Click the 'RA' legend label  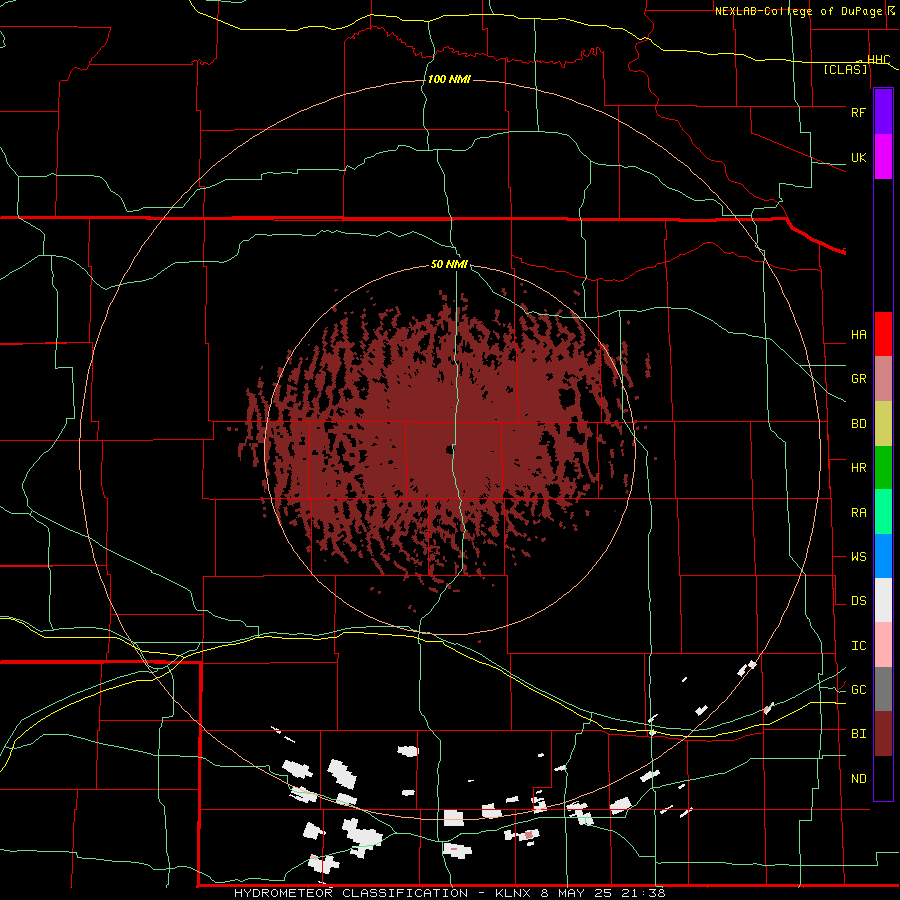pos(858,513)
